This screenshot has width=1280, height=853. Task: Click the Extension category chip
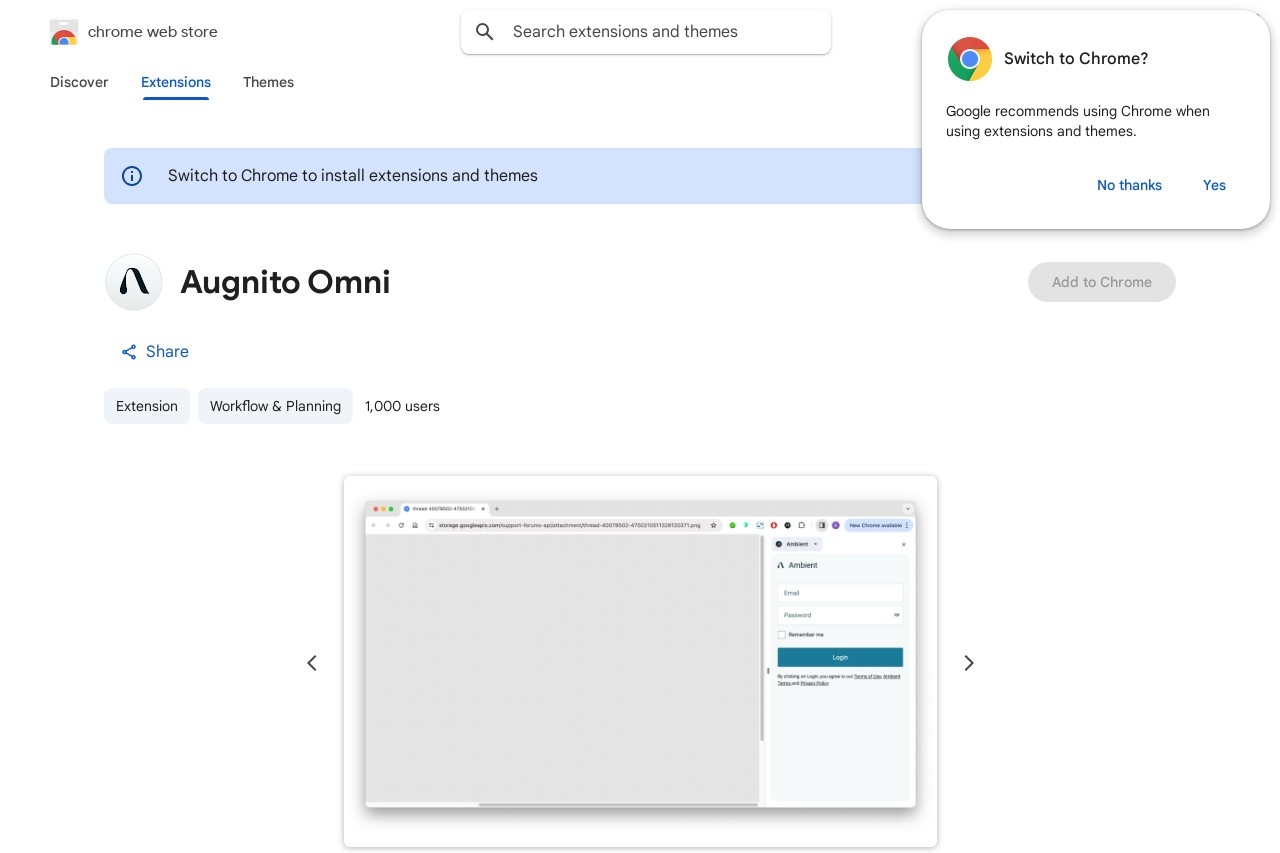pos(147,406)
